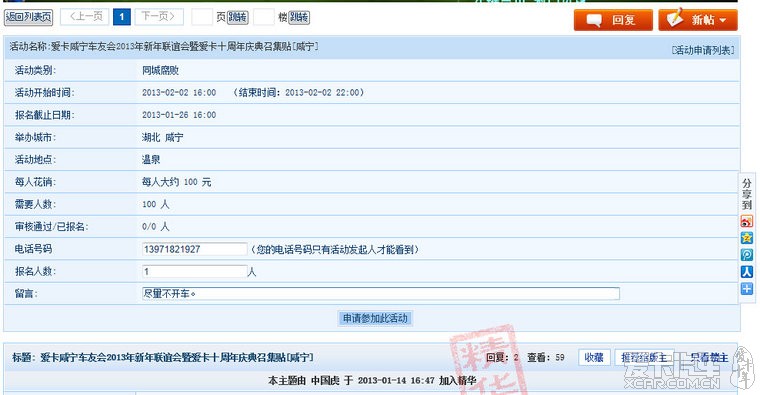This screenshot has width=760, height=395.
Task: Share to QZone star icon
Action: point(746,238)
